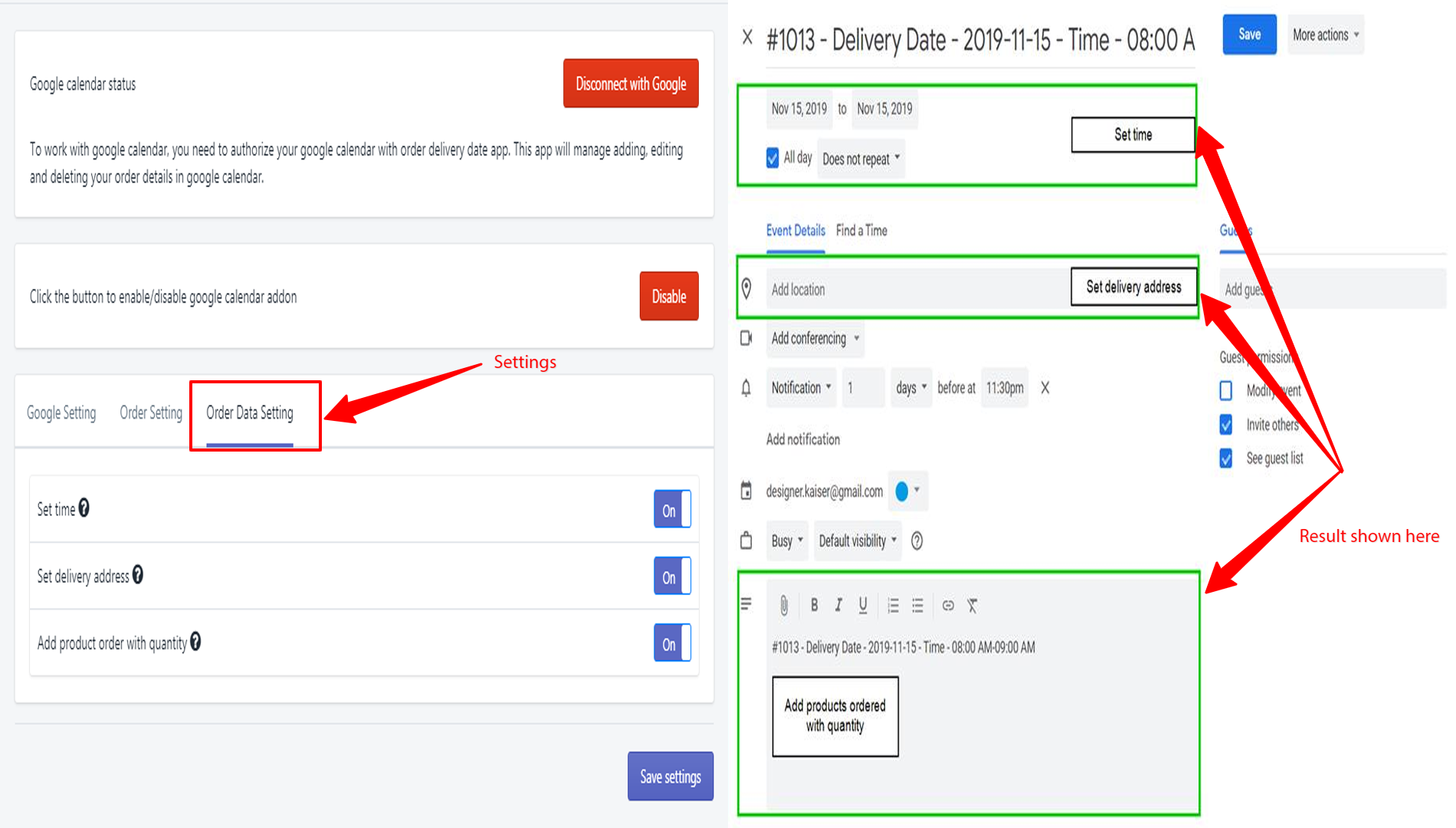Check the Modify event guest permission

[x=1226, y=391]
